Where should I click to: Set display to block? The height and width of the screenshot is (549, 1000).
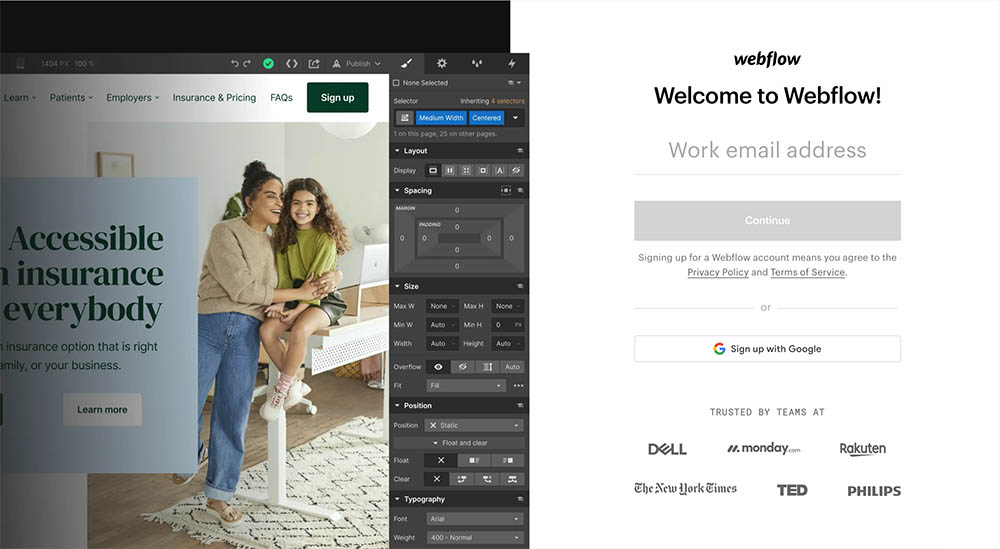pos(433,170)
